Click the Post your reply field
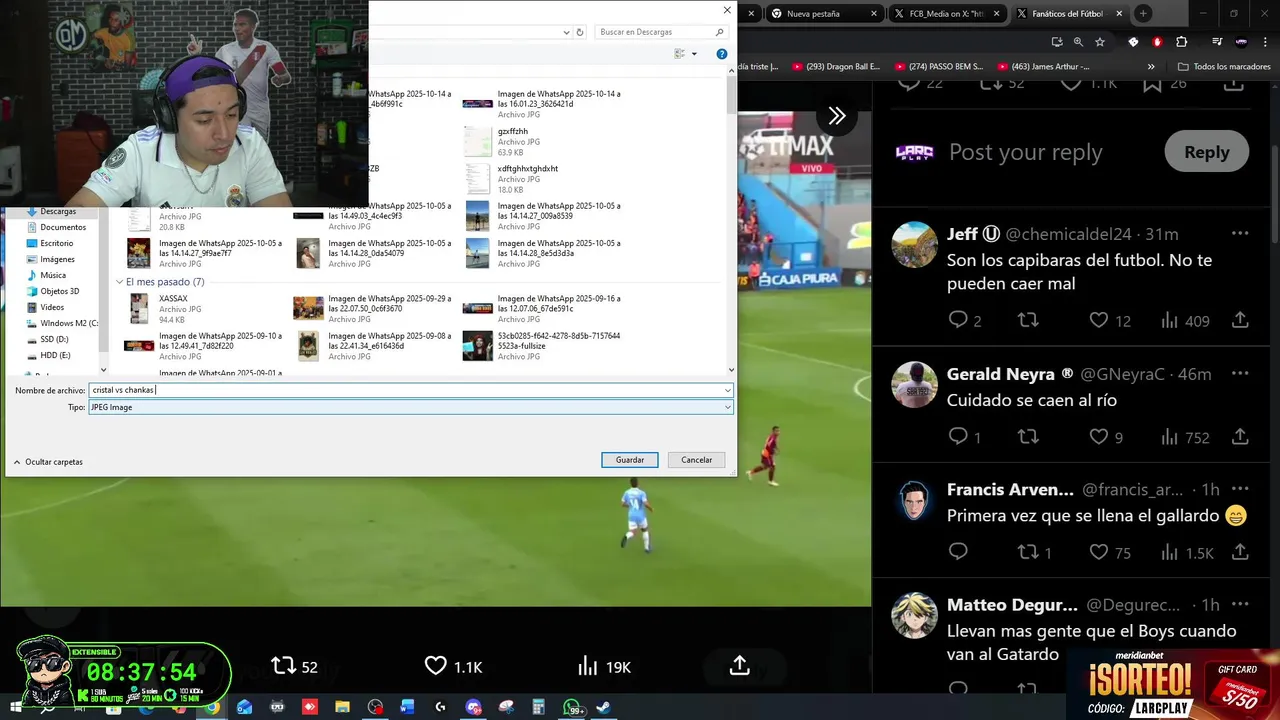The height and width of the screenshot is (720, 1280). coord(1026,152)
